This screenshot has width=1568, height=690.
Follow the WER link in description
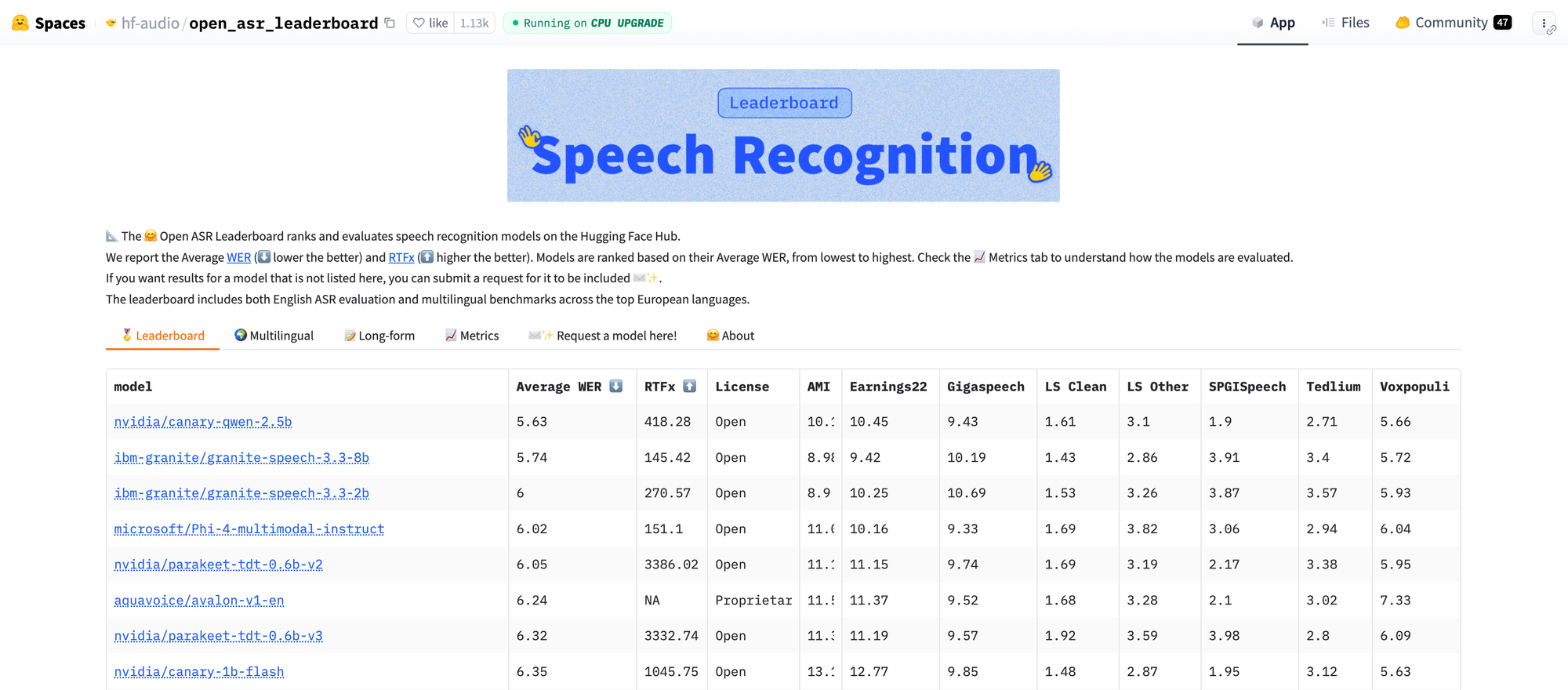(x=238, y=257)
